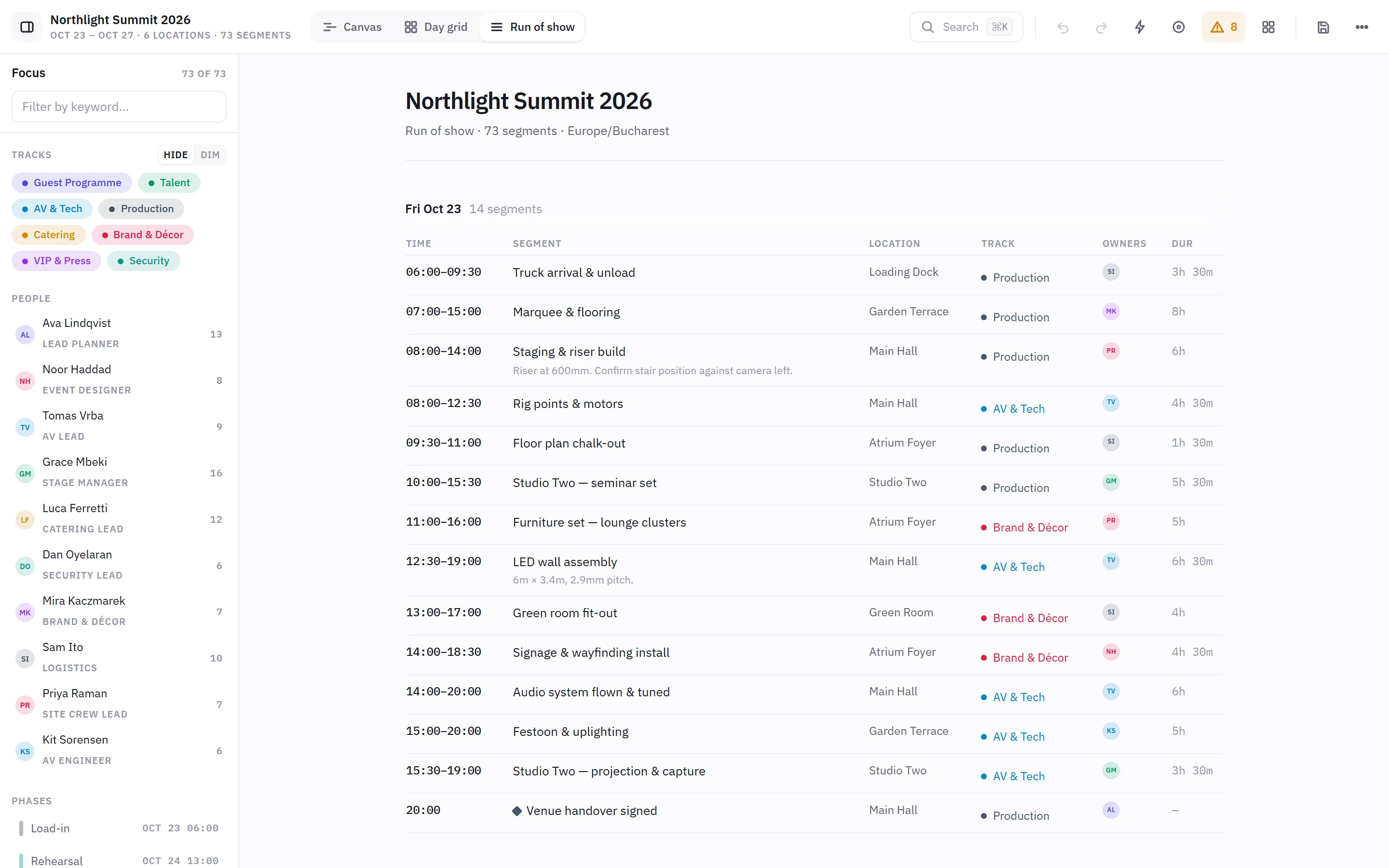Toggle the AV & Tech track chip
Viewport: 1389px width, 868px height.
pyautogui.click(x=52, y=208)
